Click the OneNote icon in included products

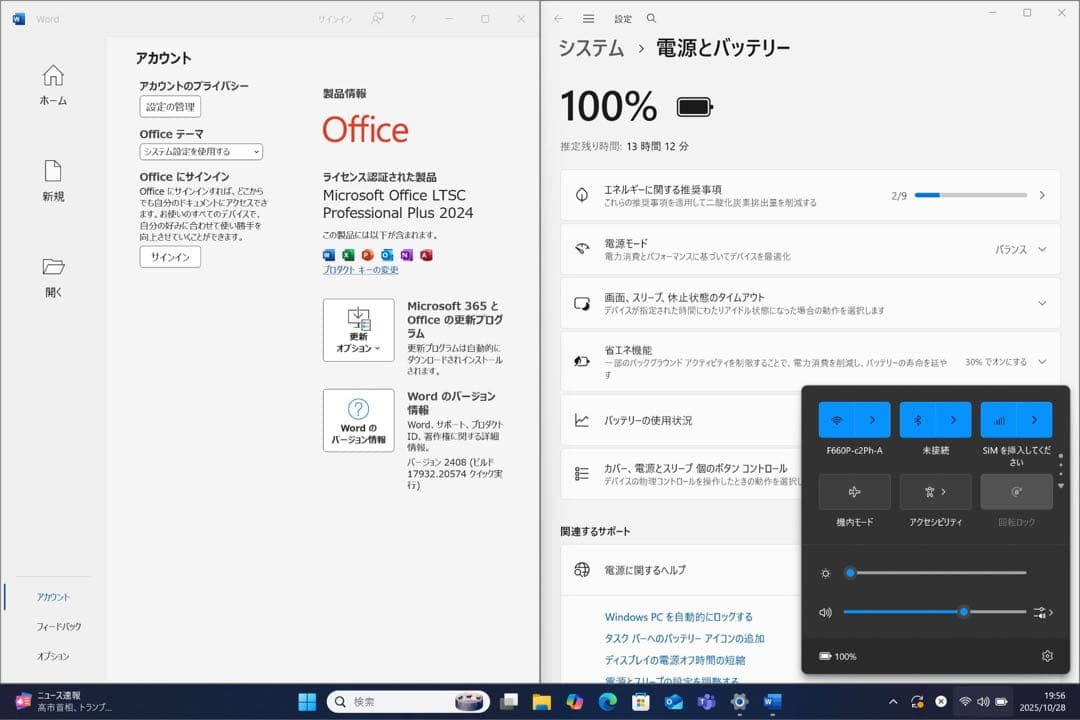[405, 255]
